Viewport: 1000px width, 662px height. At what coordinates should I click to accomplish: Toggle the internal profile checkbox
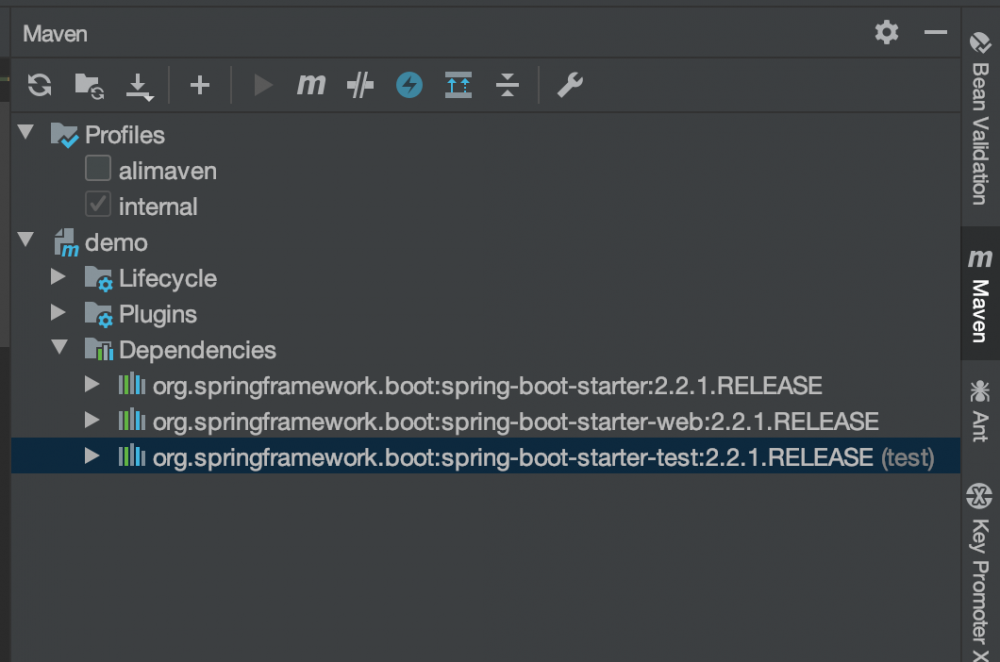[x=98, y=206]
